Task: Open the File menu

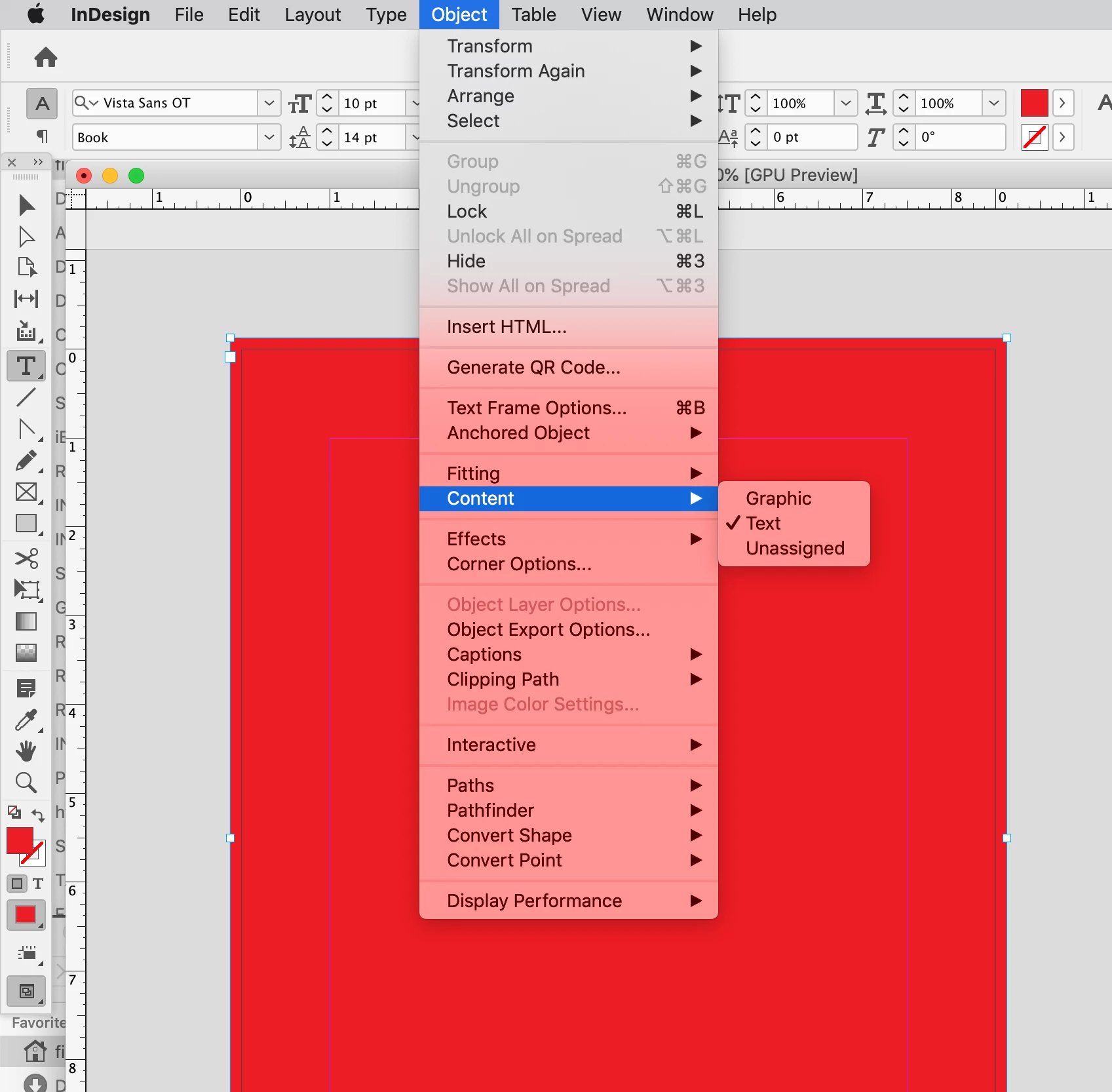Action: 189,14
